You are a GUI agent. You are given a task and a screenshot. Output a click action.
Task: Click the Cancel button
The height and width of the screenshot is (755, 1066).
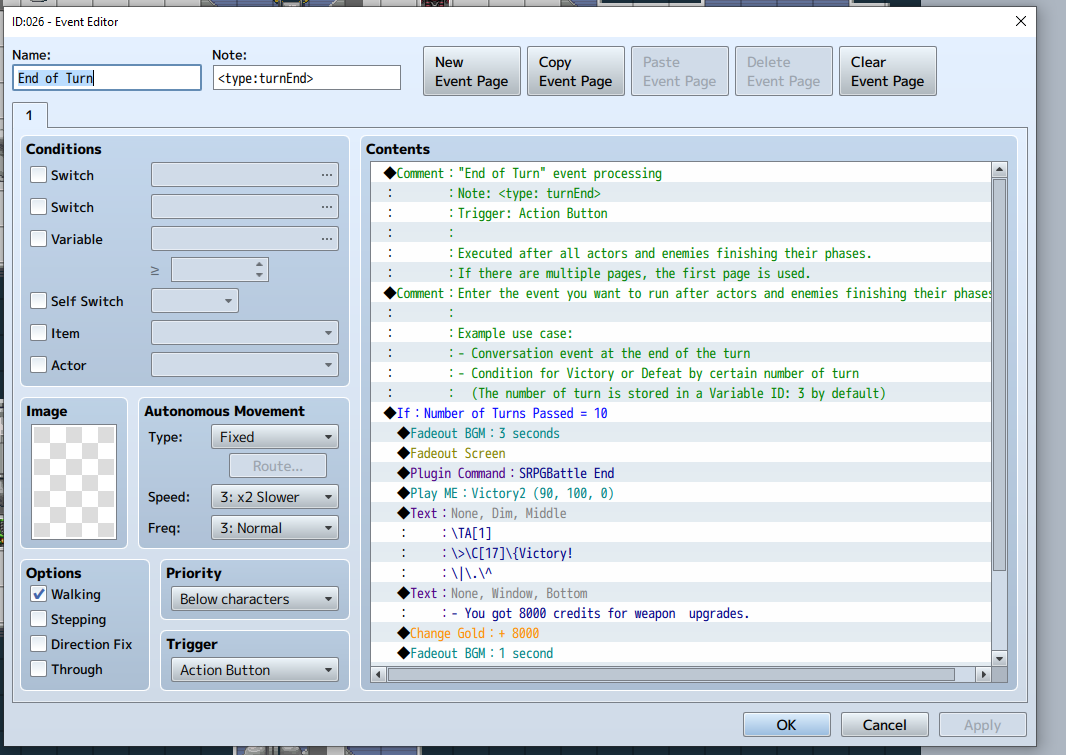click(884, 724)
